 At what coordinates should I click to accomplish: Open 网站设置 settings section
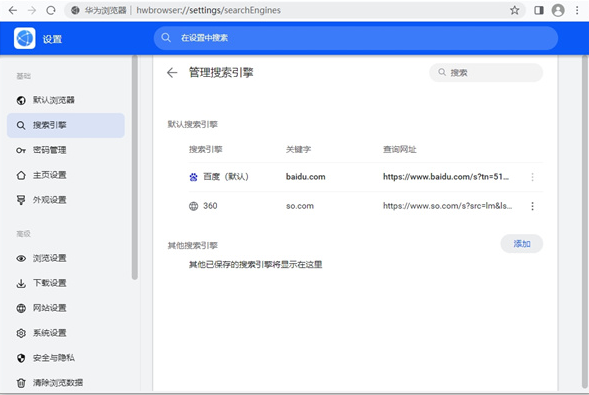pyautogui.click(x=66, y=308)
